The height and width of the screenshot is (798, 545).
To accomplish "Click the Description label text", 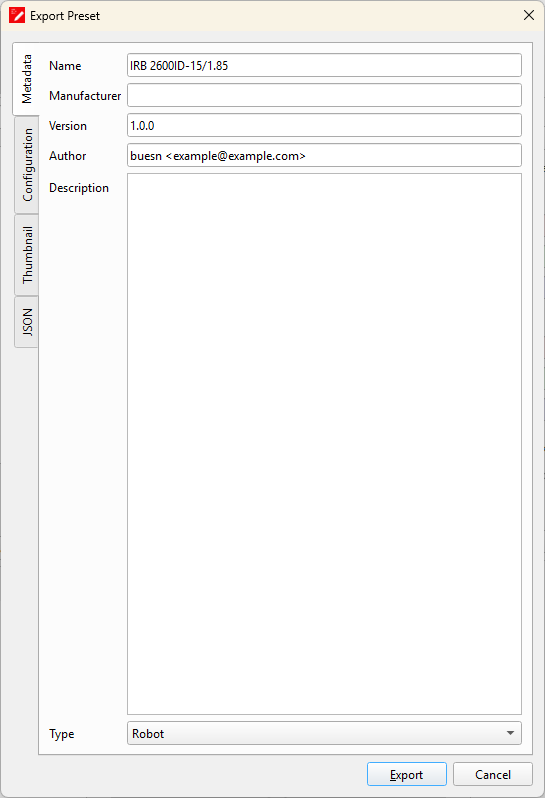I will (79, 188).
